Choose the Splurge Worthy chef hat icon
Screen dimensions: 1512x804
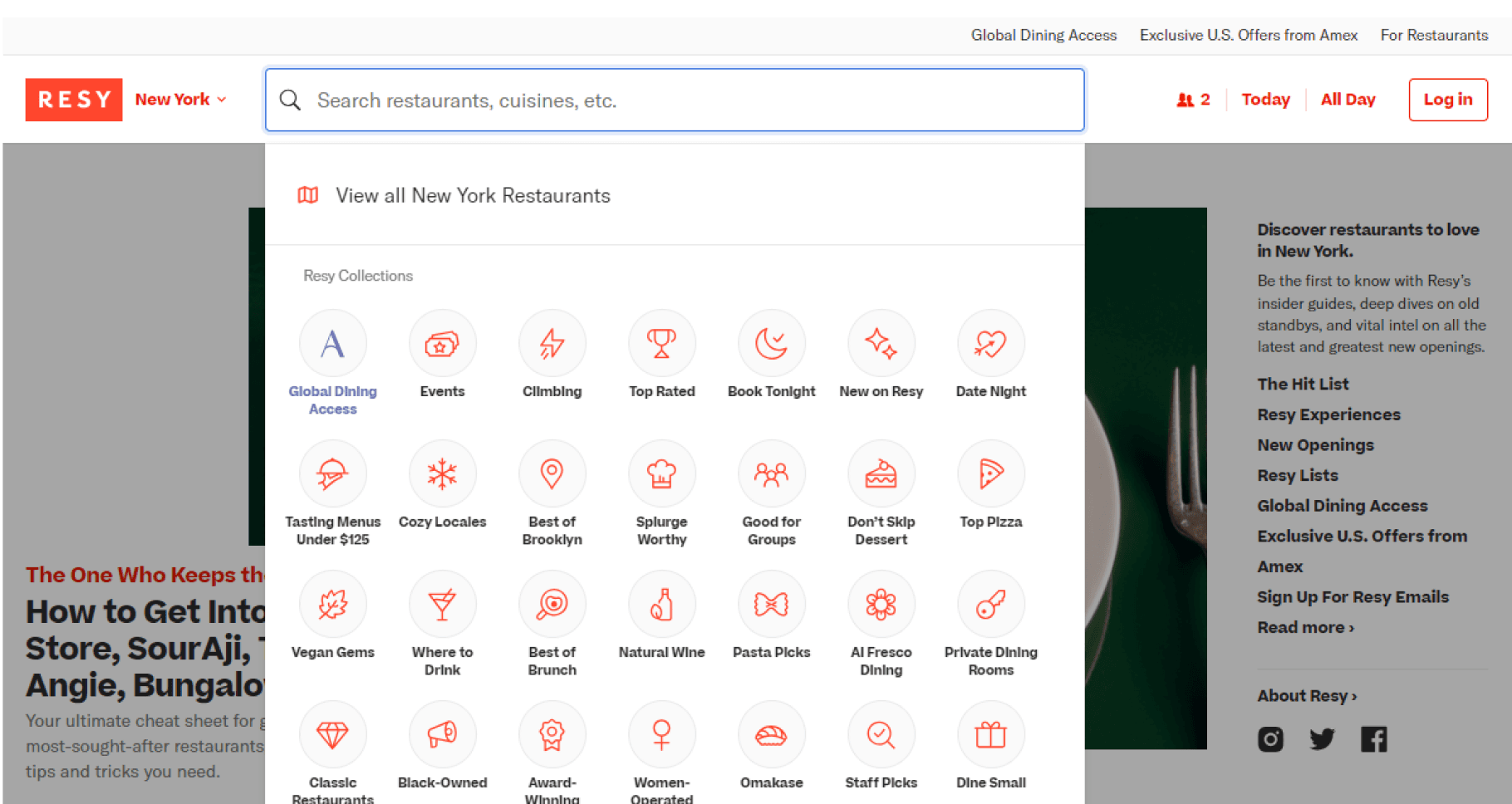(661, 473)
